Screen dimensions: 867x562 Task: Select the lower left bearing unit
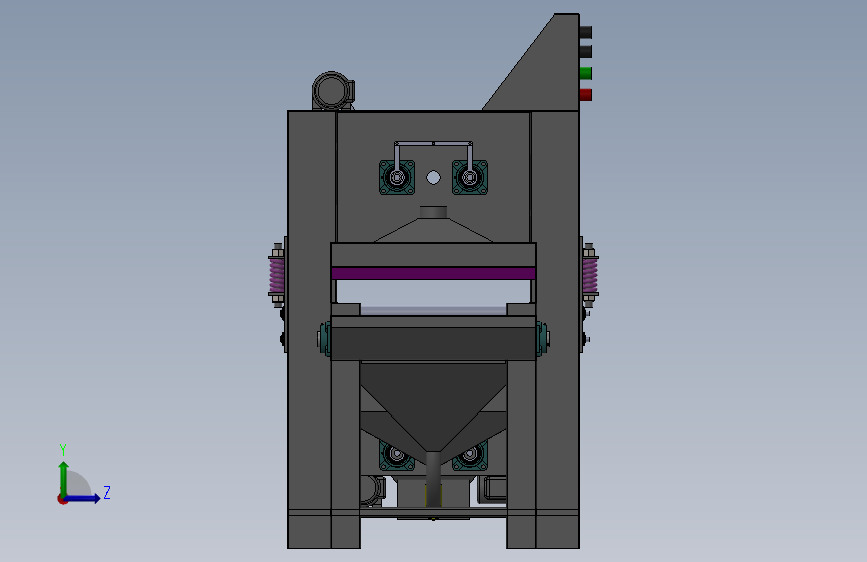(x=394, y=456)
